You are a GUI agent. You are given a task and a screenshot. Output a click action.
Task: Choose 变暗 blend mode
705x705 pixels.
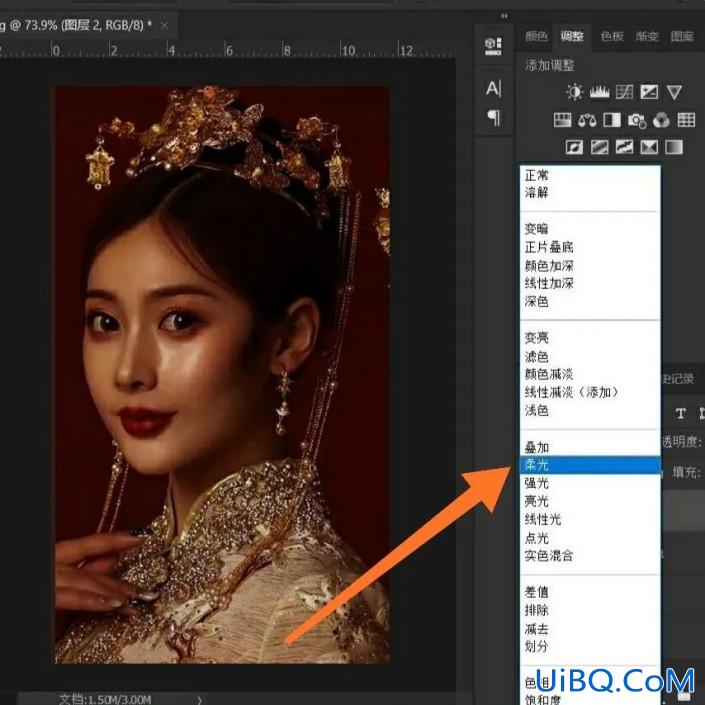tap(590, 229)
